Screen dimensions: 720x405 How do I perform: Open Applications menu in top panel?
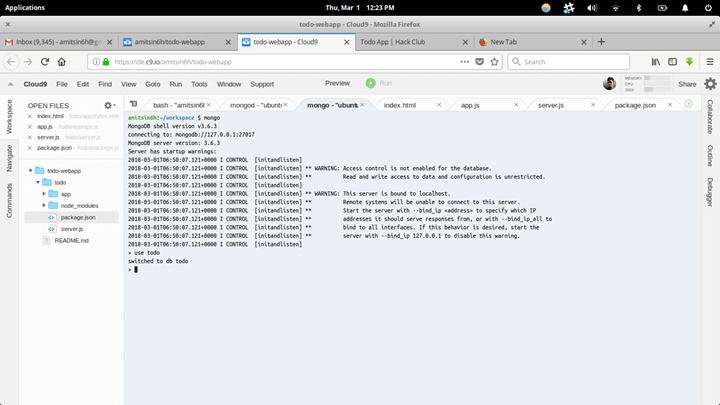25,8
